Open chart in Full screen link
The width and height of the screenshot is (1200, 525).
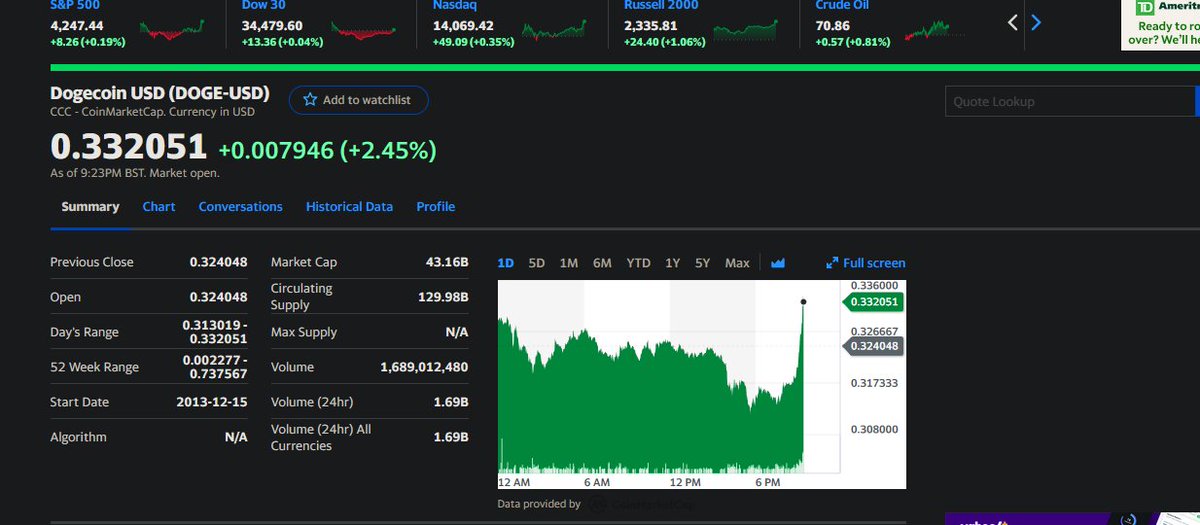[x=866, y=263]
